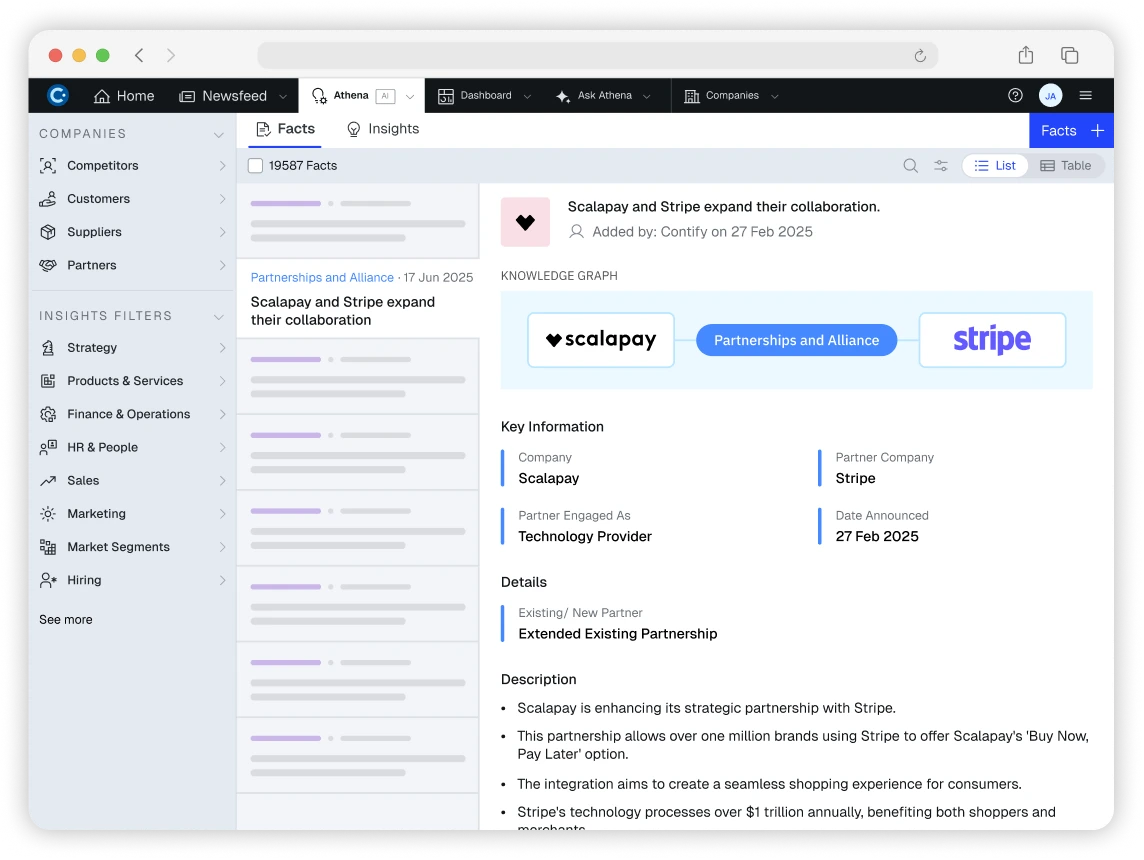Expand the Customers item chevron
Screen dimensions: 1144x860
coord(222,198)
